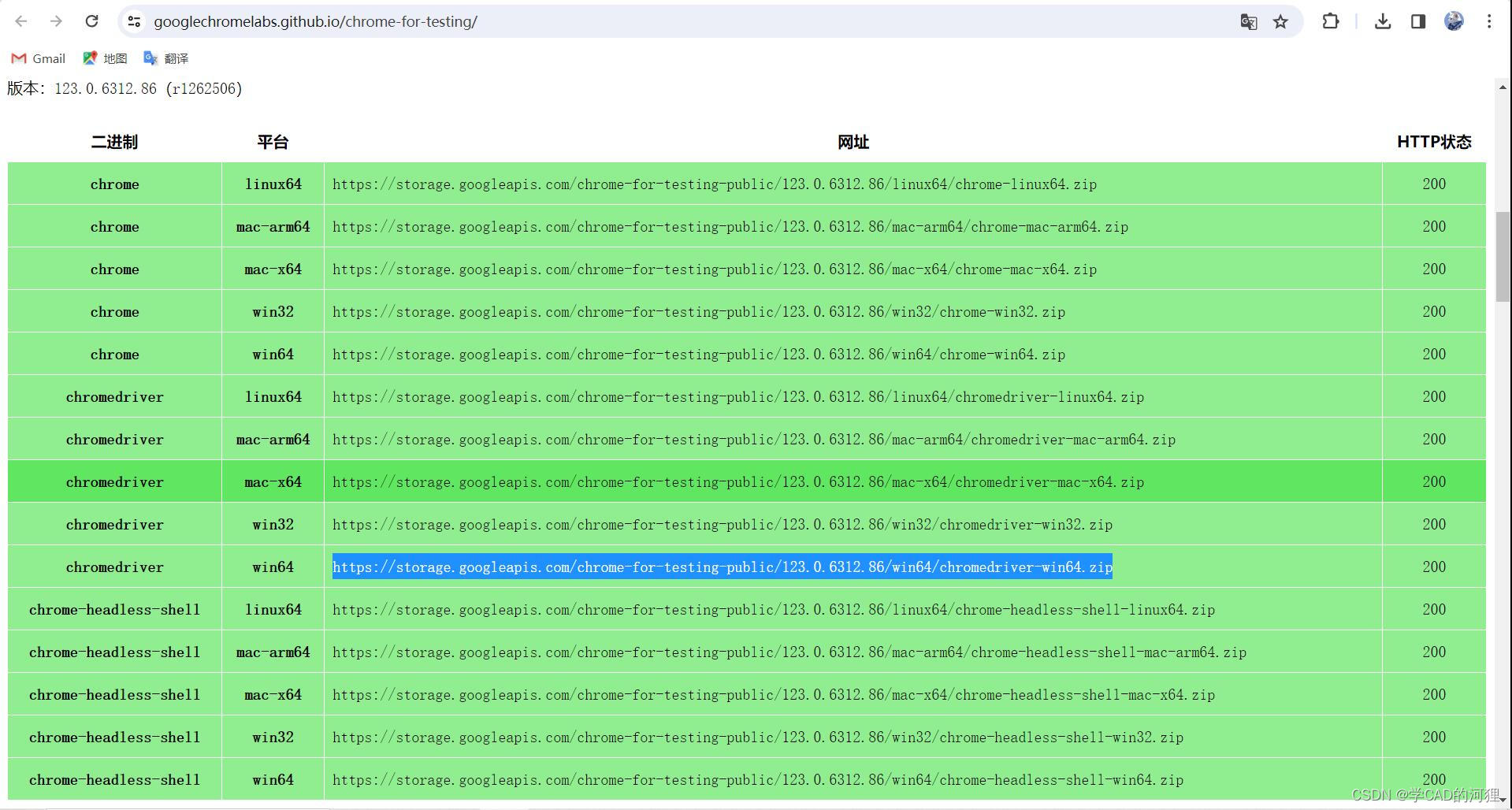
Task: Bookmark this page with the star icon
Action: [1280, 22]
